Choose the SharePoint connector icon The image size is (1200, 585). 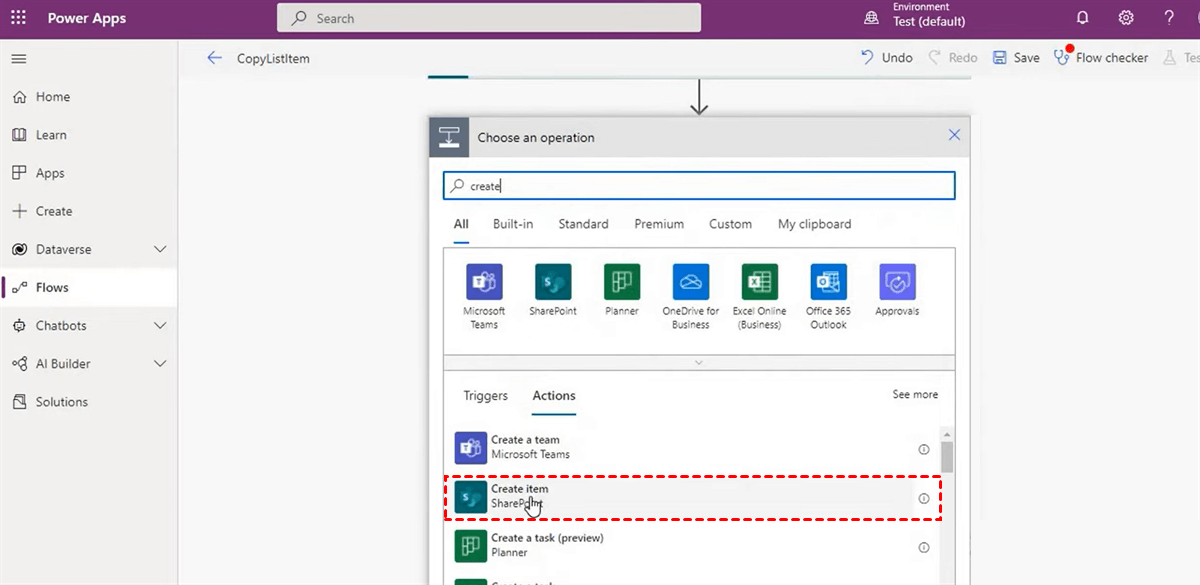tap(553, 283)
